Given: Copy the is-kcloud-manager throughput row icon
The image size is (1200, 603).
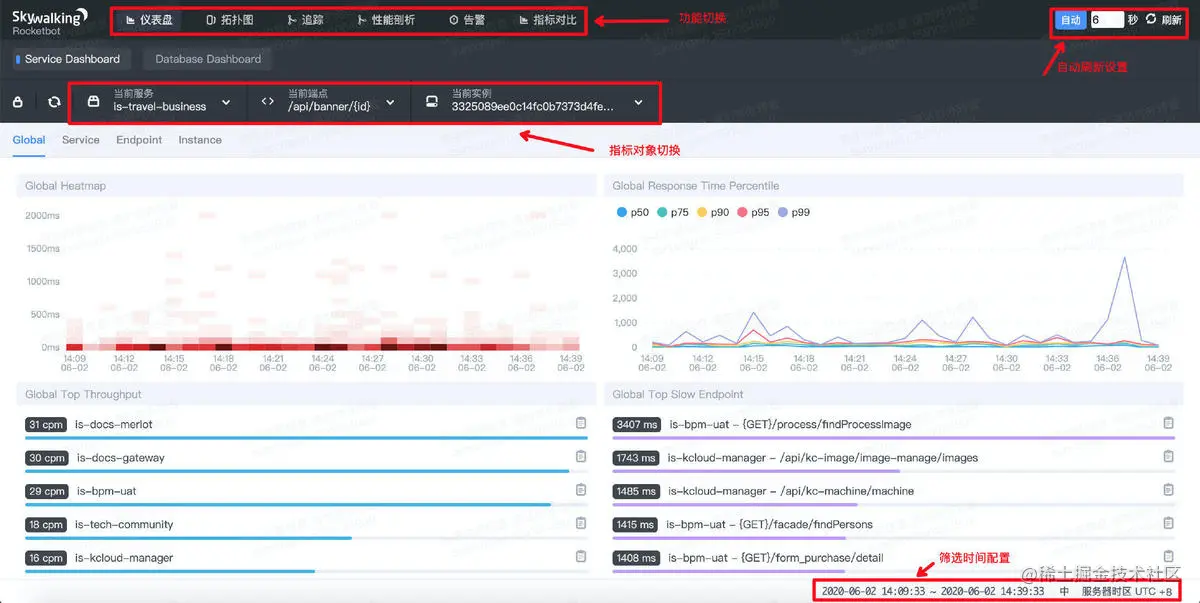Looking at the screenshot, I should 581,557.
